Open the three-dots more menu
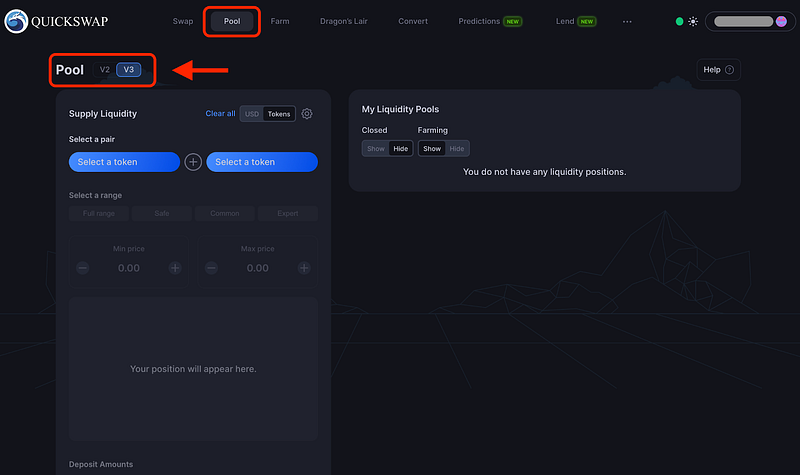Image resolution: width=800 pixels, height=475 pixels. 627,21
